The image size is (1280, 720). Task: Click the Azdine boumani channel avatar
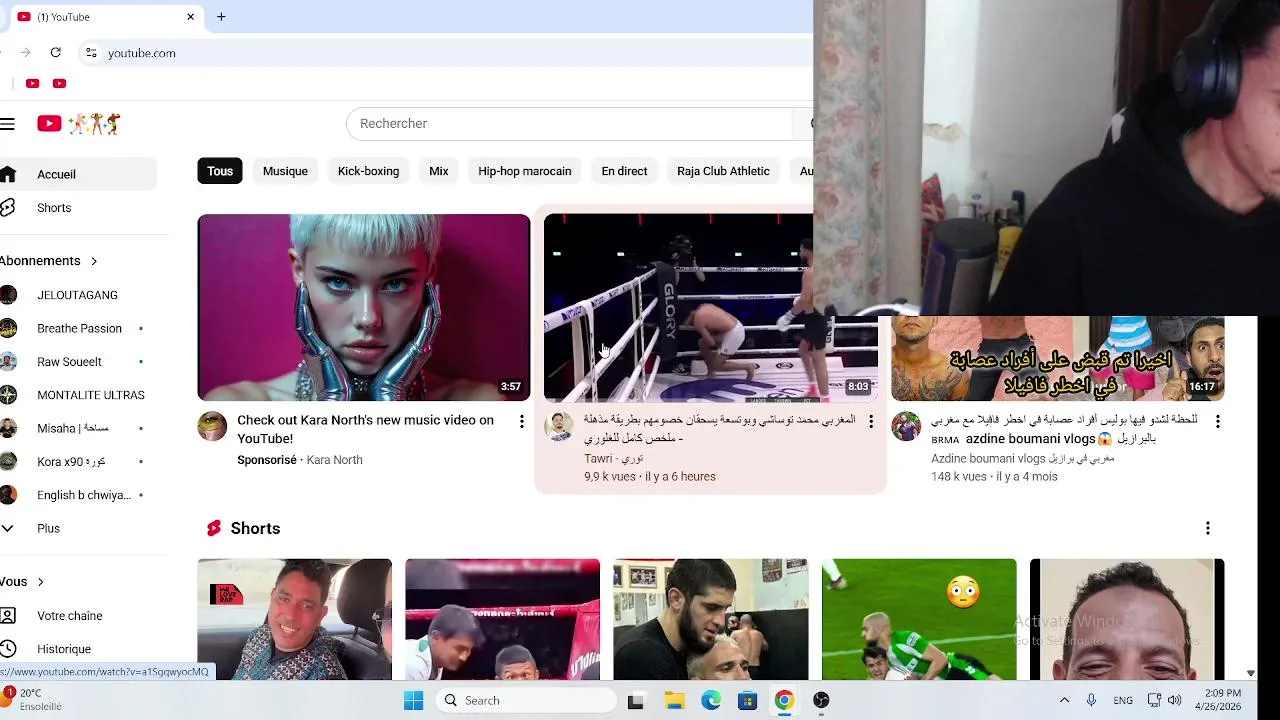pos(906,426)
